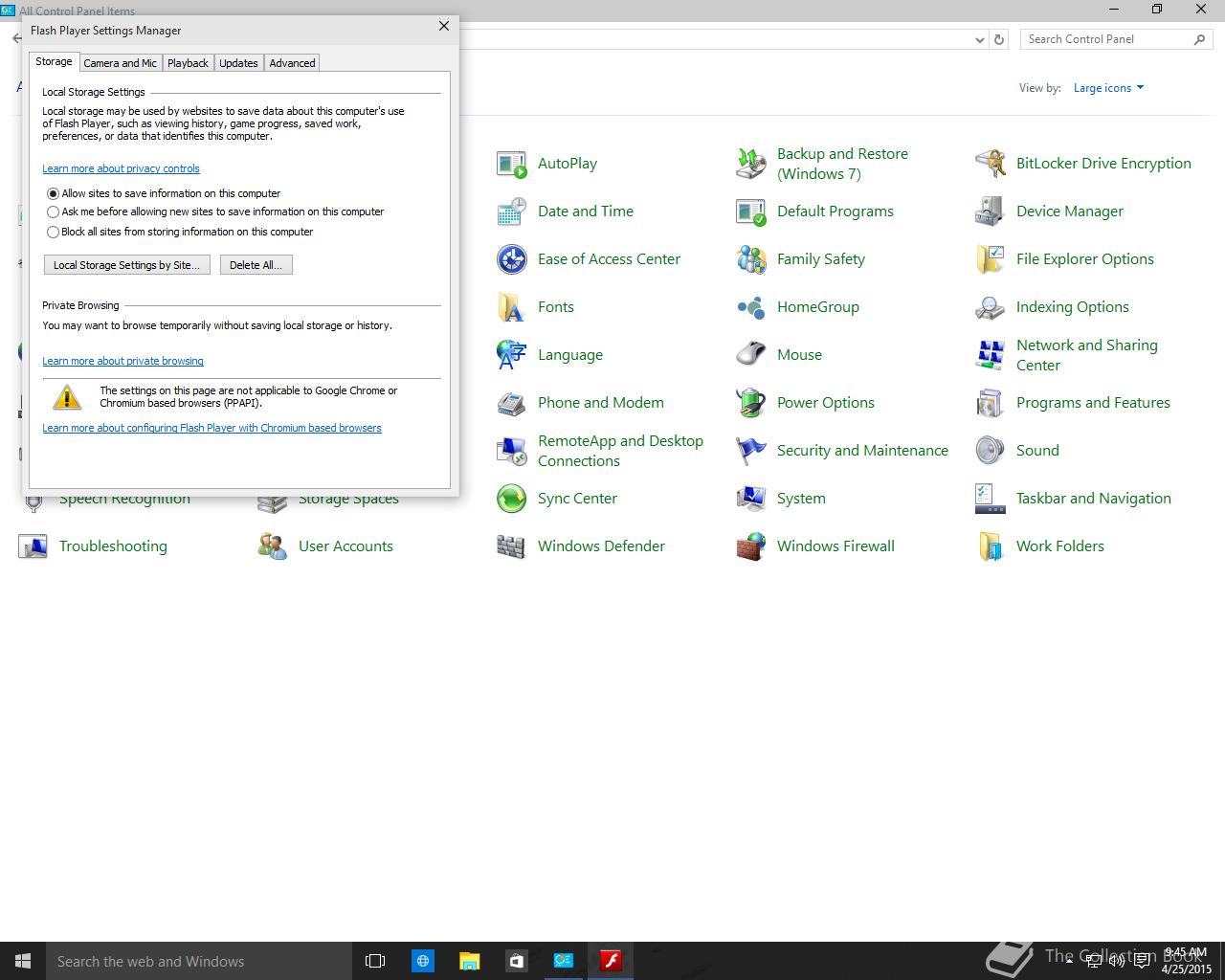Click the Troubleshooting icon
This screenshot has height=980, width=1225.
33,546
